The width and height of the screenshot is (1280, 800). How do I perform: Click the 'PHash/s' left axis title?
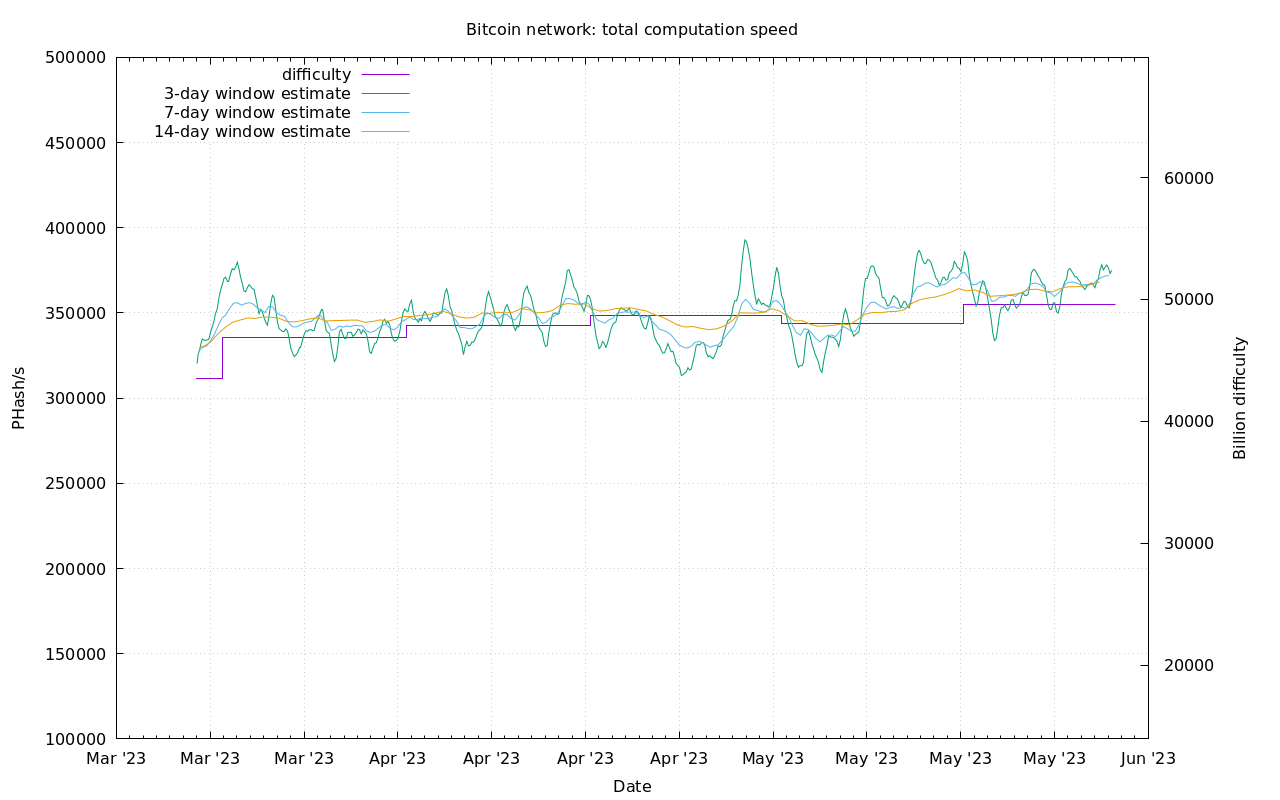pos(19,398)
